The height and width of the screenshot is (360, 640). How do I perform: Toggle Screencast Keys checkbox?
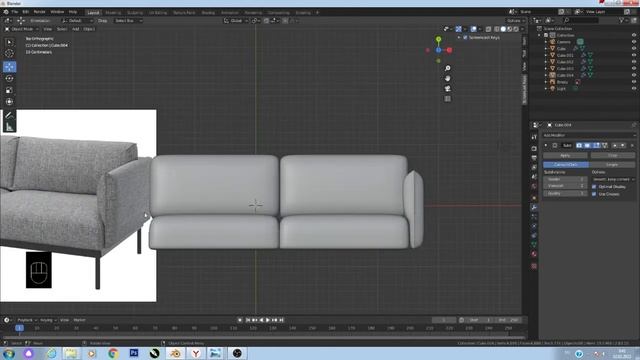[465, 38]
